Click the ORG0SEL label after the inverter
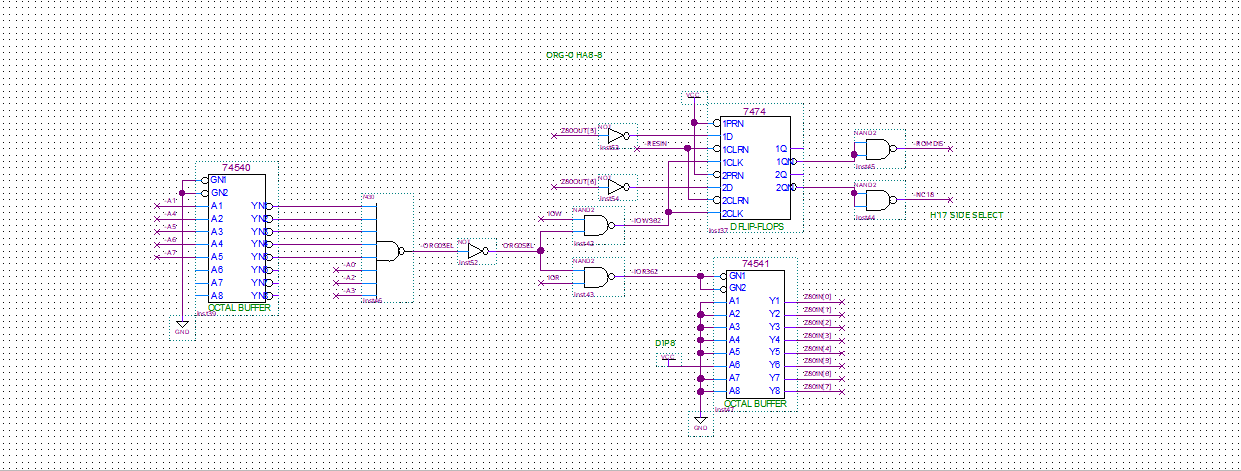1241x471 pixels. click(x=518, y=246)
